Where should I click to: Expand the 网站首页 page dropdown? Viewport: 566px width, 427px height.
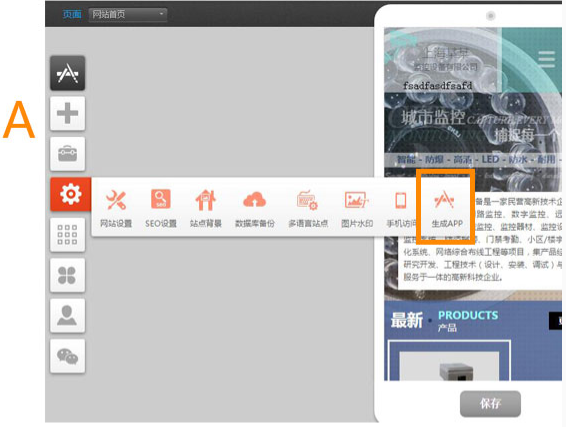128,14
